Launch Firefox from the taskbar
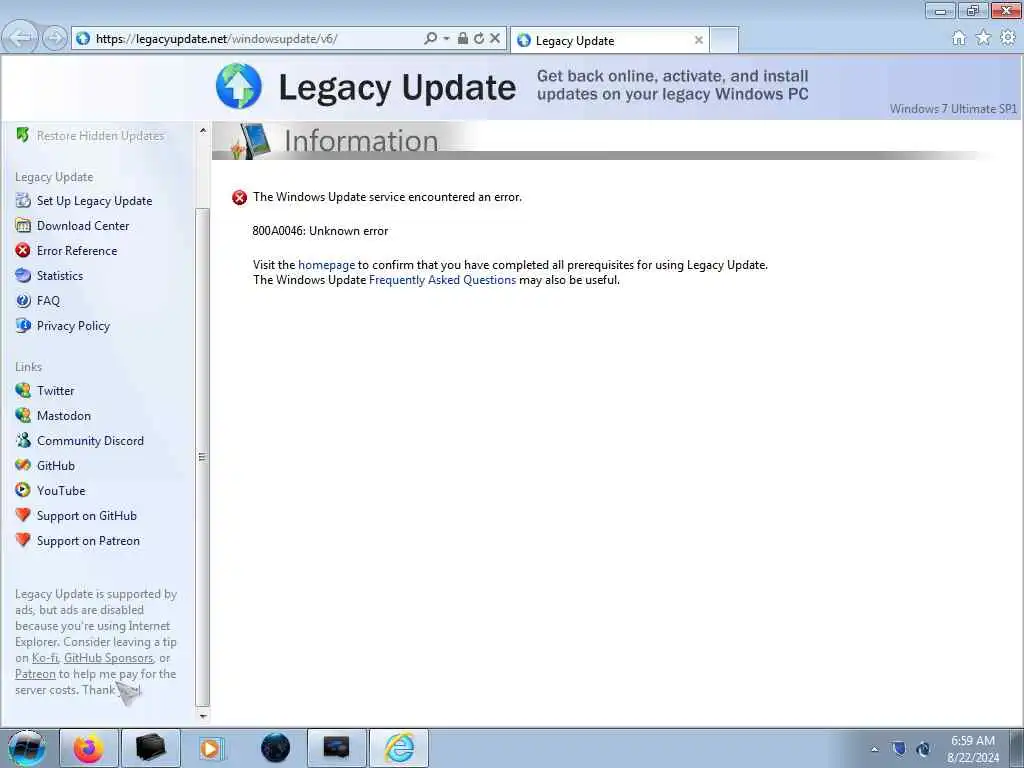The image size is (1024, 768). [x=88, y=748]
